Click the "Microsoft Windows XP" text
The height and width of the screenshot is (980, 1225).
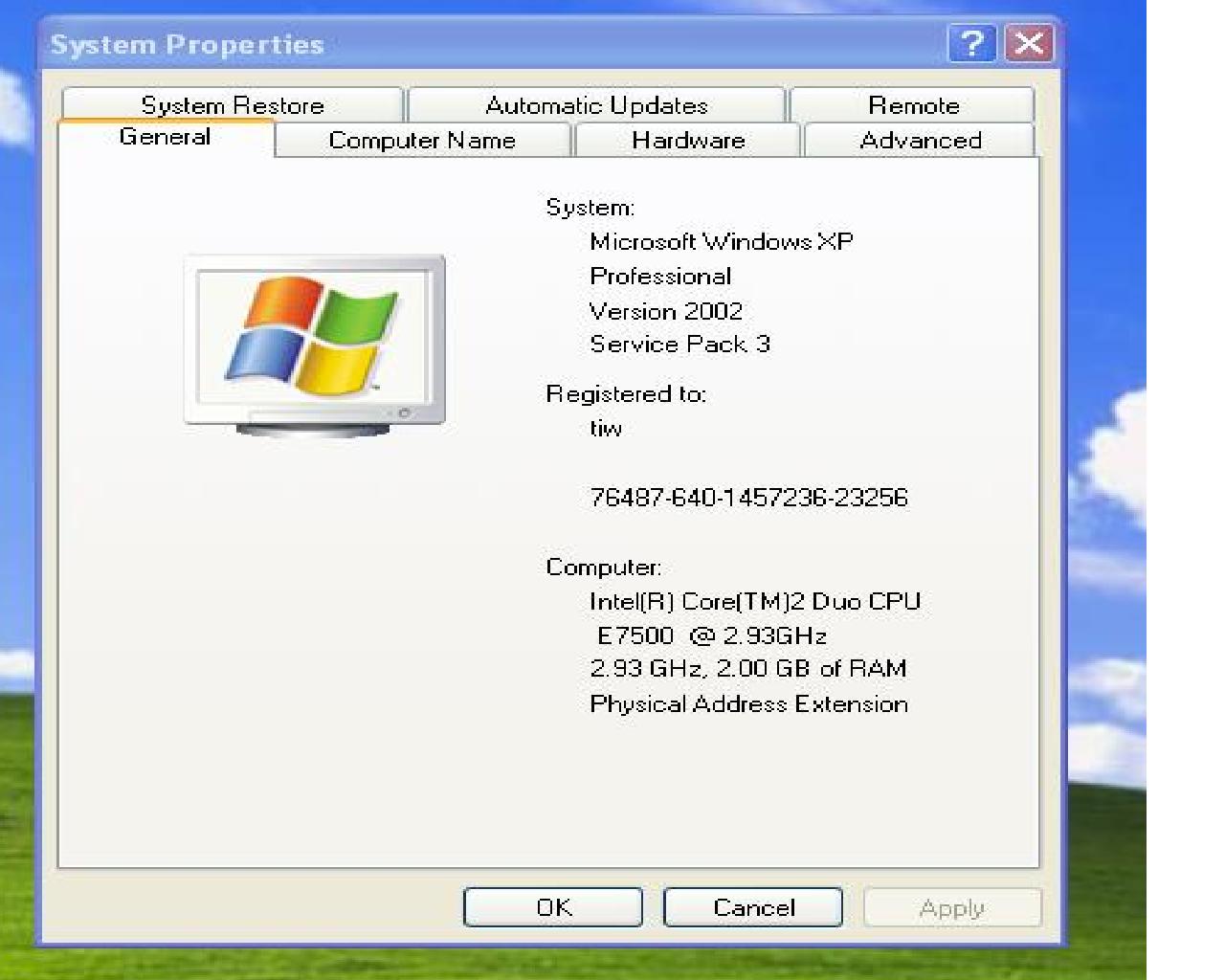pyautogui.click(x=722, y=241)
